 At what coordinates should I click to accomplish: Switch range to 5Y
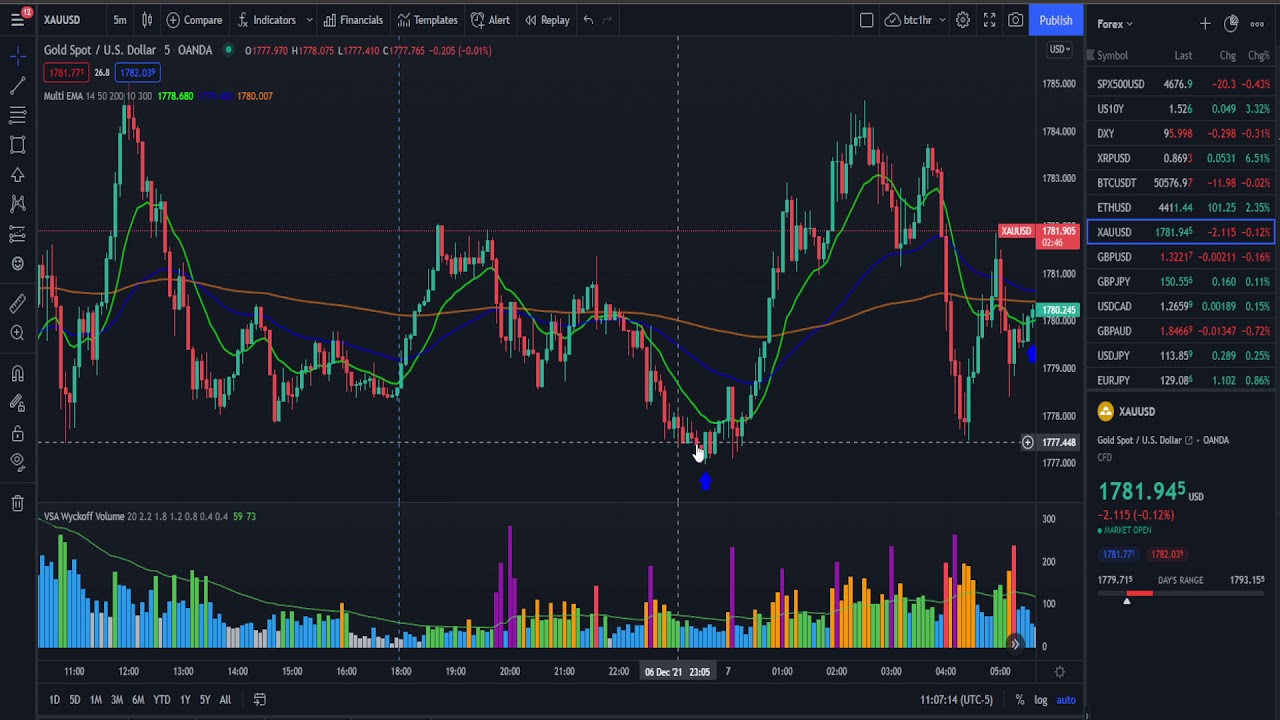(x=204, y=700)
